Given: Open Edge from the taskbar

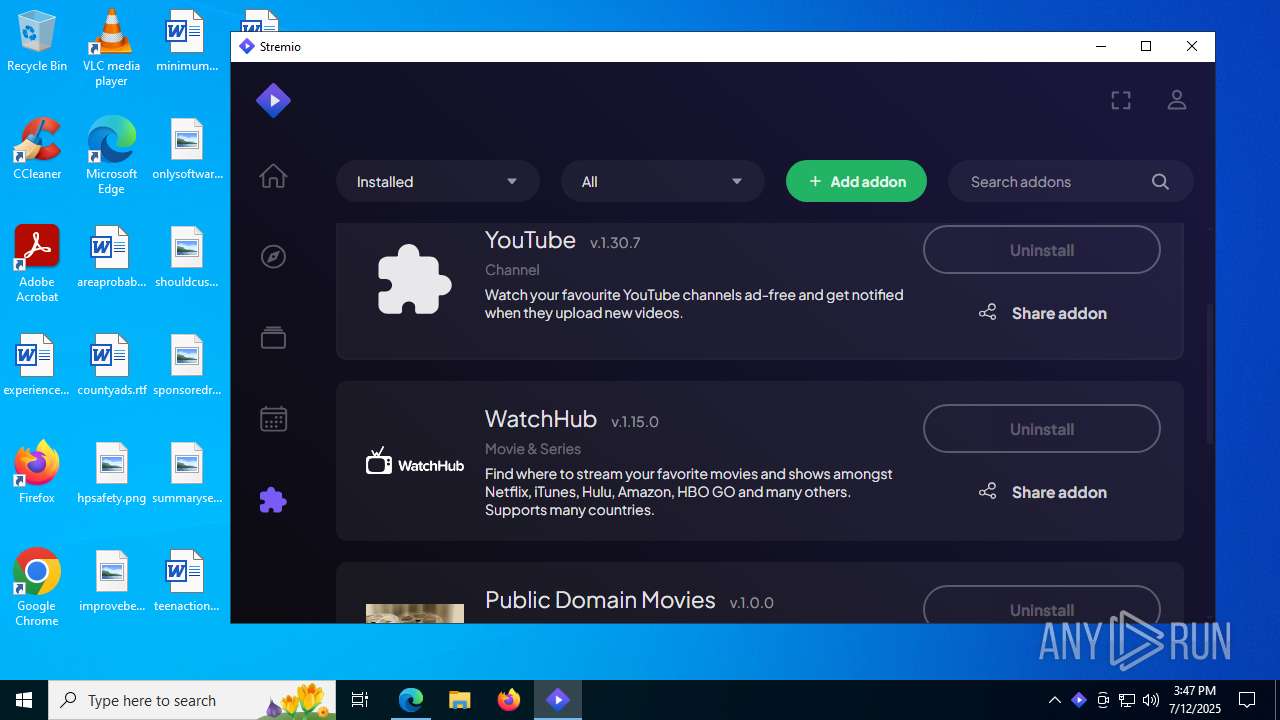Looking at the screenshot, I should [411, 700].
